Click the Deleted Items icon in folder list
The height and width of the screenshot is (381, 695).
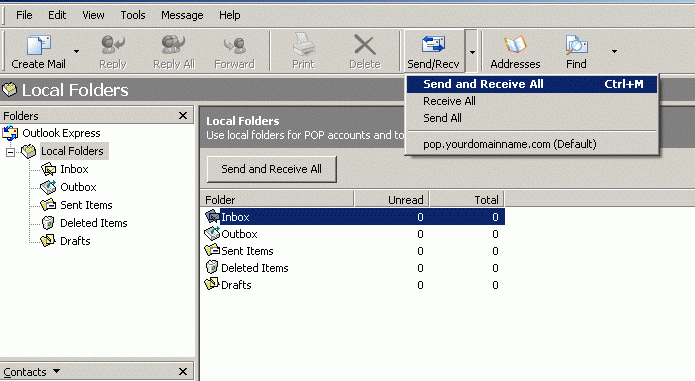[212, 267]
